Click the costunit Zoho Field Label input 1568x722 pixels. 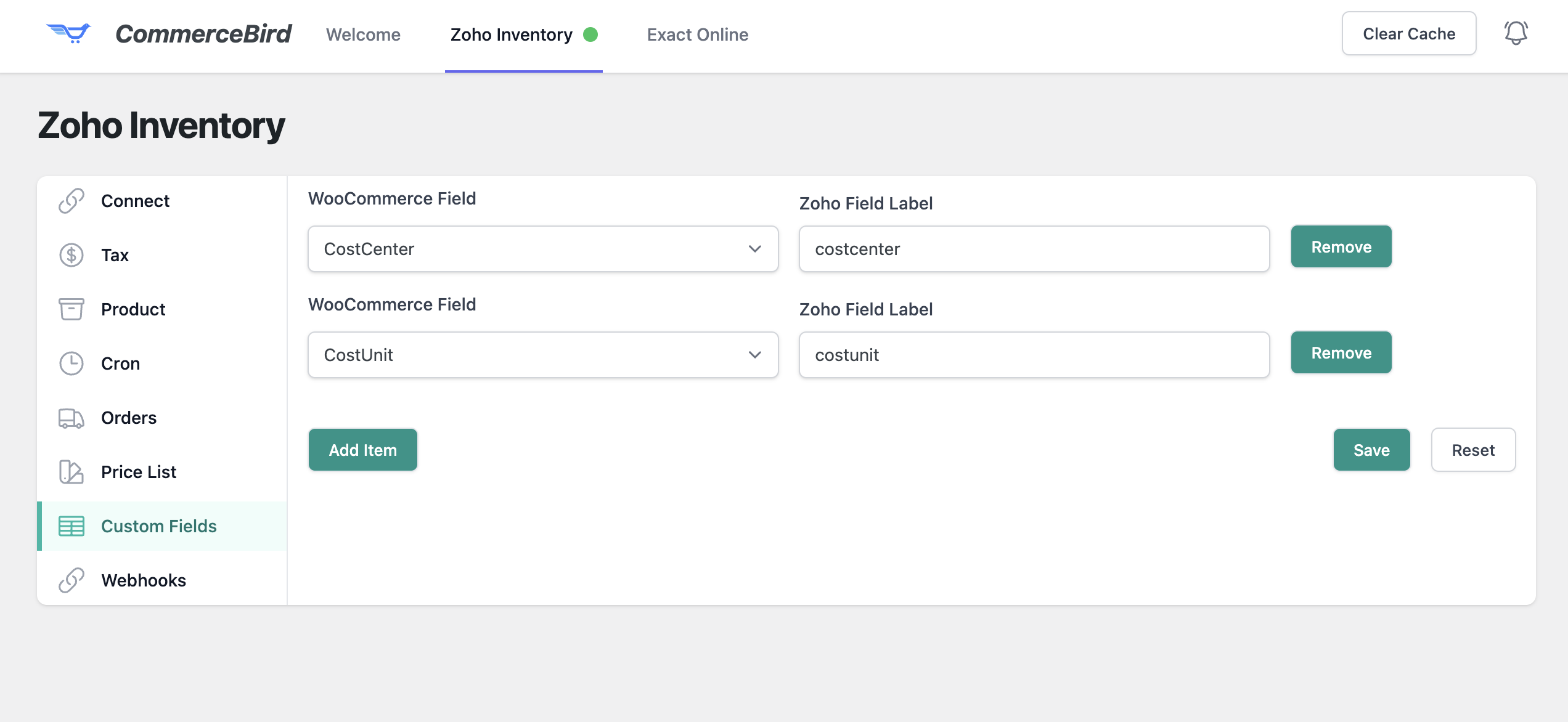(1034, 355)
